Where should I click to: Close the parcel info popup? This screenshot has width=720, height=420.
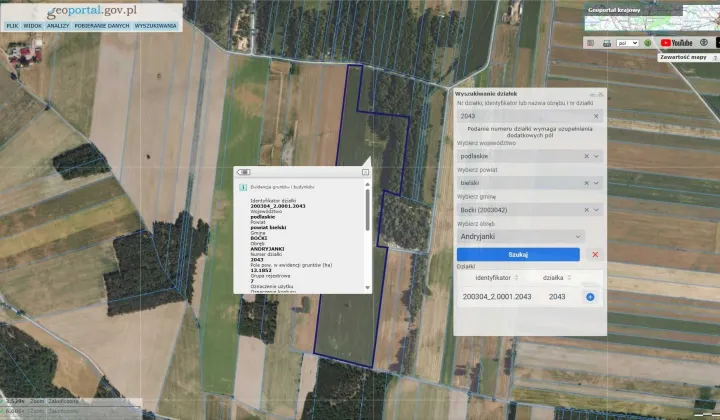[365, 172]
